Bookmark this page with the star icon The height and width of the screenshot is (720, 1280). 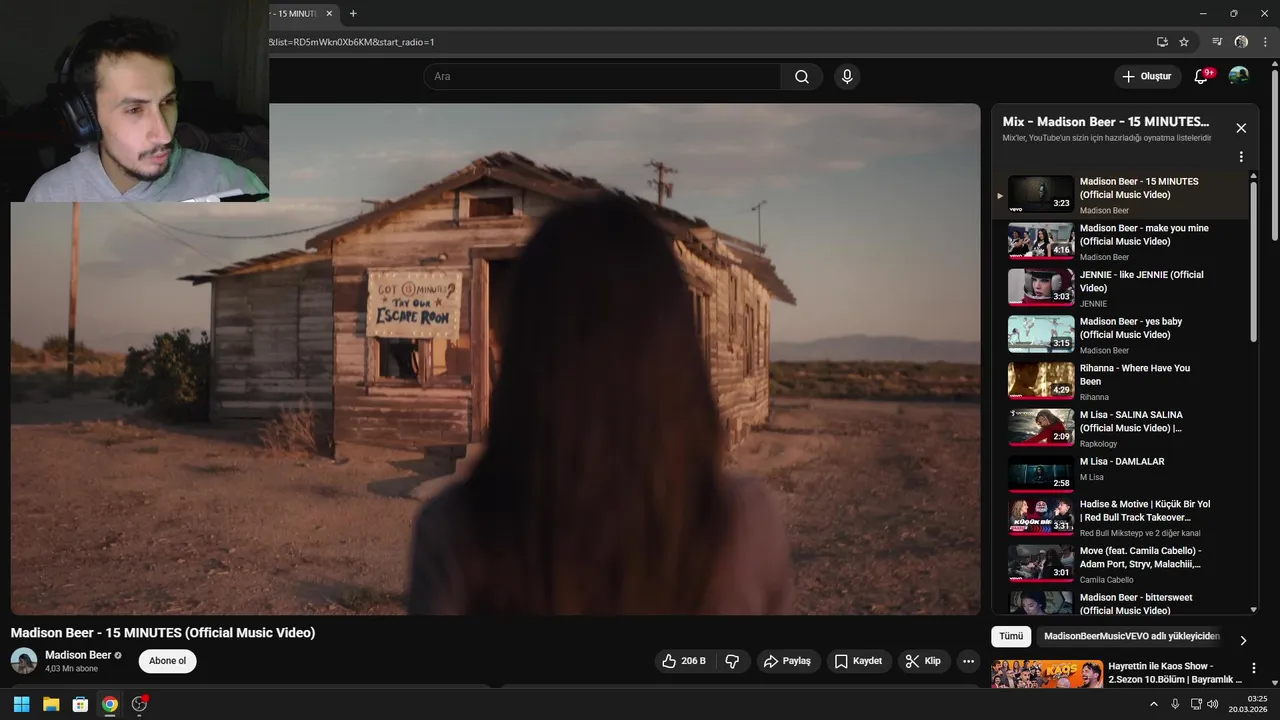click(x=1184, y=42)
